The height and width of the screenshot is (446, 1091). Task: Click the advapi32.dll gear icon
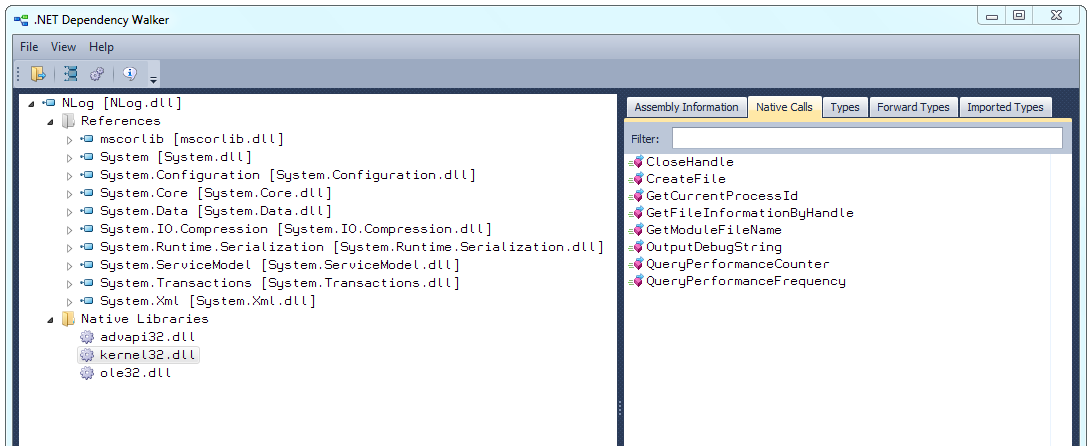pyautogui.click(x=86, y=337)
